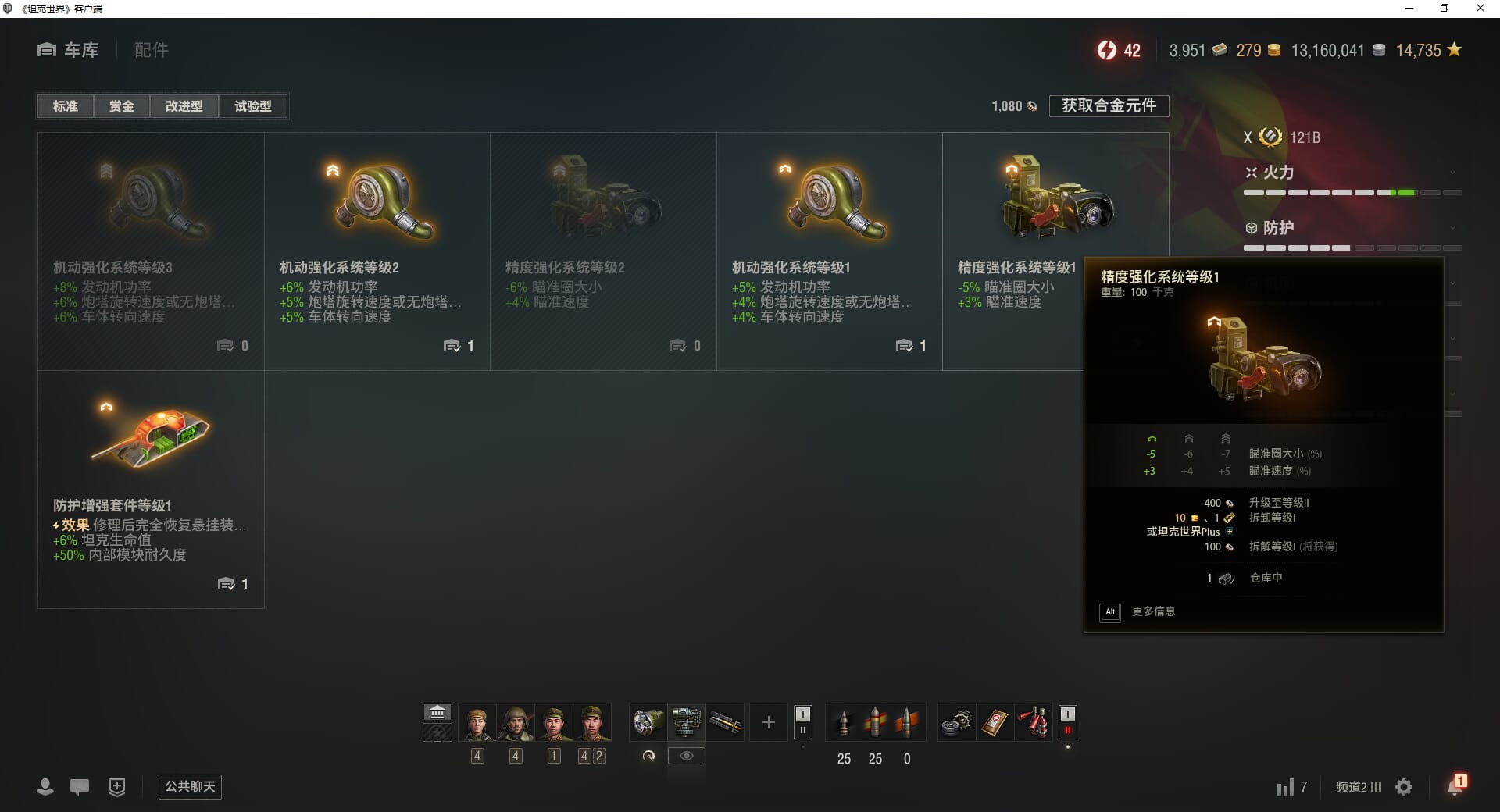Select the 防护增强套件等级1 equipment card
1500x812 pixels.
(x=151, y=490)
